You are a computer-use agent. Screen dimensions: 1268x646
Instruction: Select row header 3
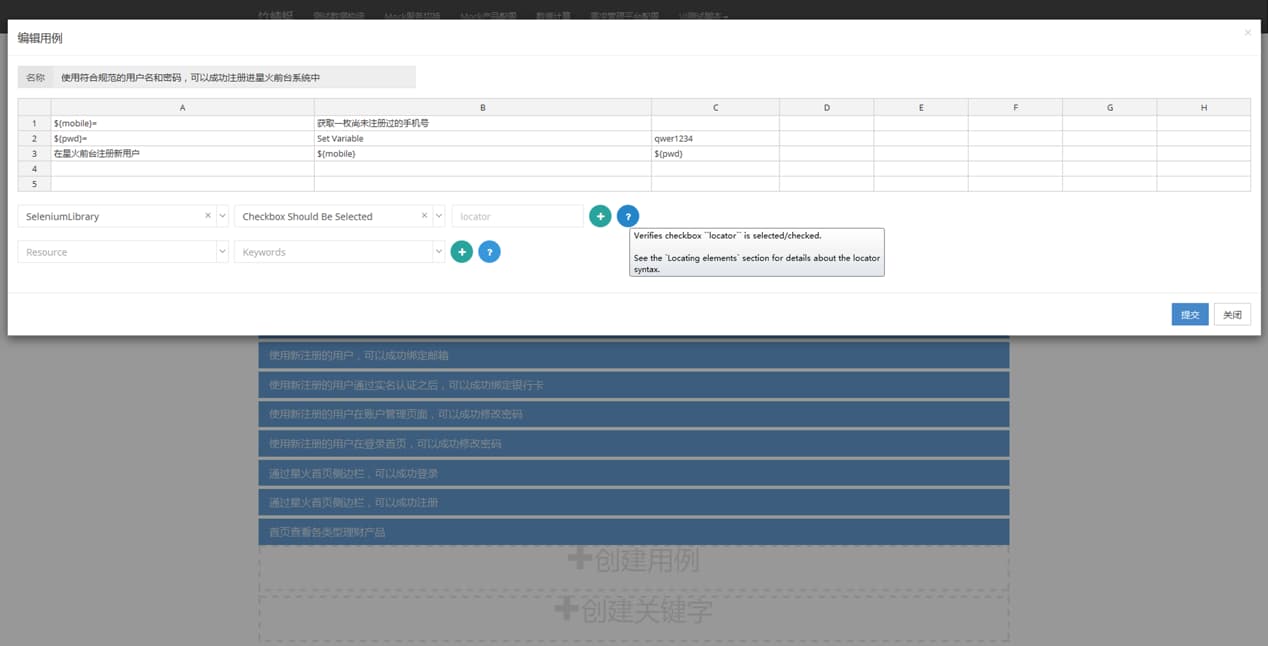coord(34,153)
